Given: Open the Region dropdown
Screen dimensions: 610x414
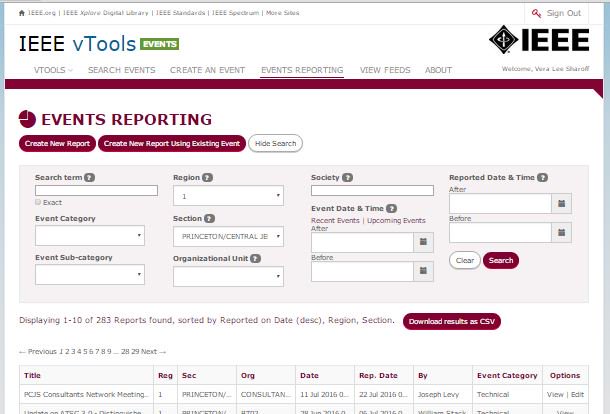Looking at the screenshot, I should pos(228,195).
